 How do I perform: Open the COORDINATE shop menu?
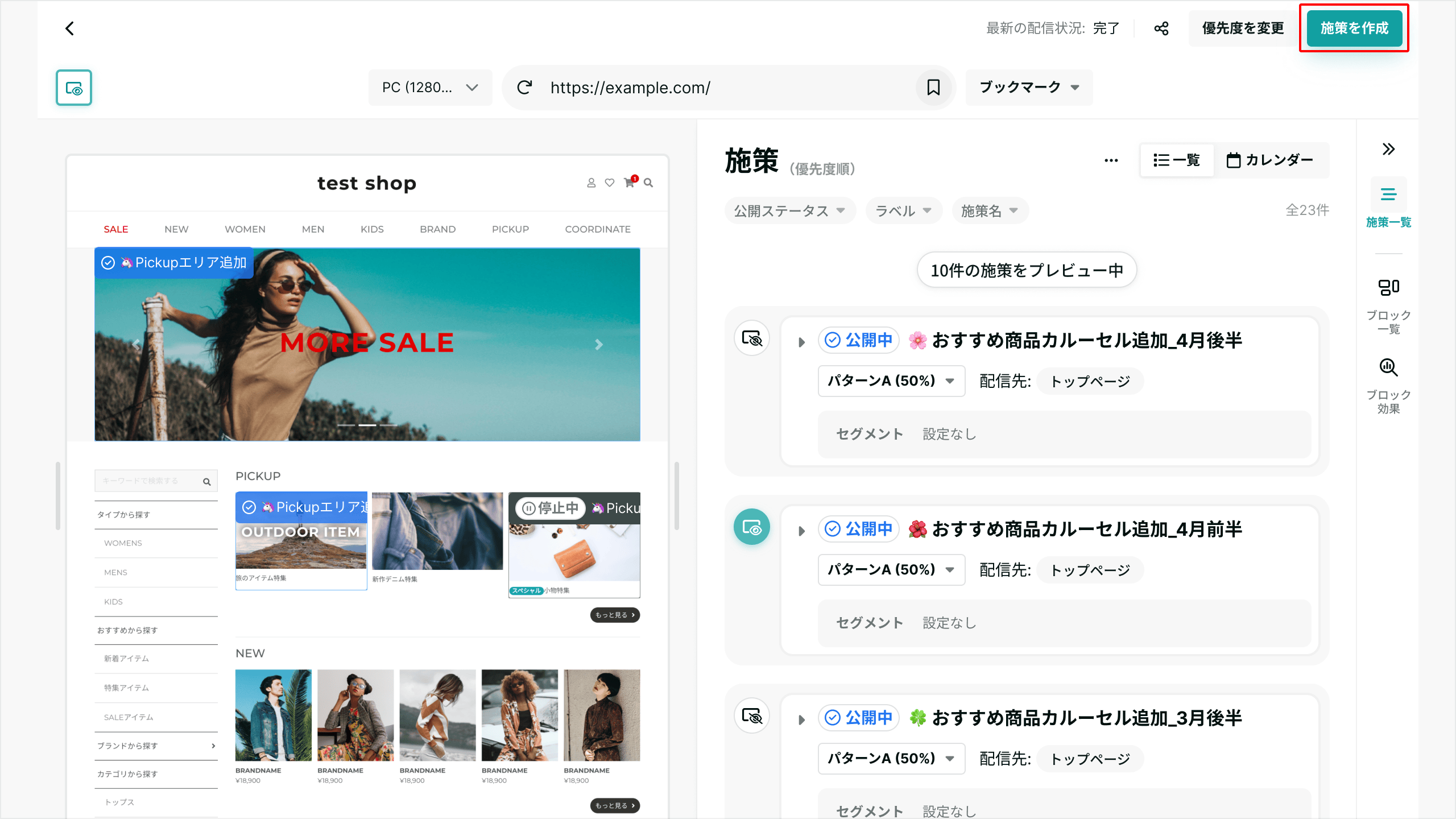click(598, 229)
